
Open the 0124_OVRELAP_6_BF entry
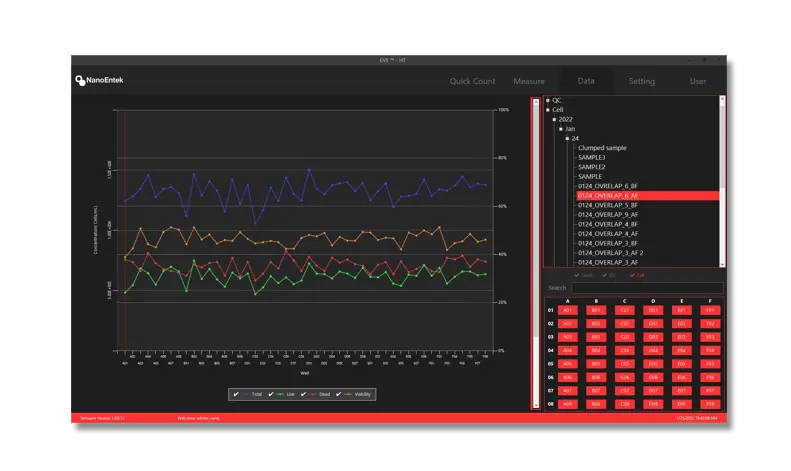click(608, 186)
